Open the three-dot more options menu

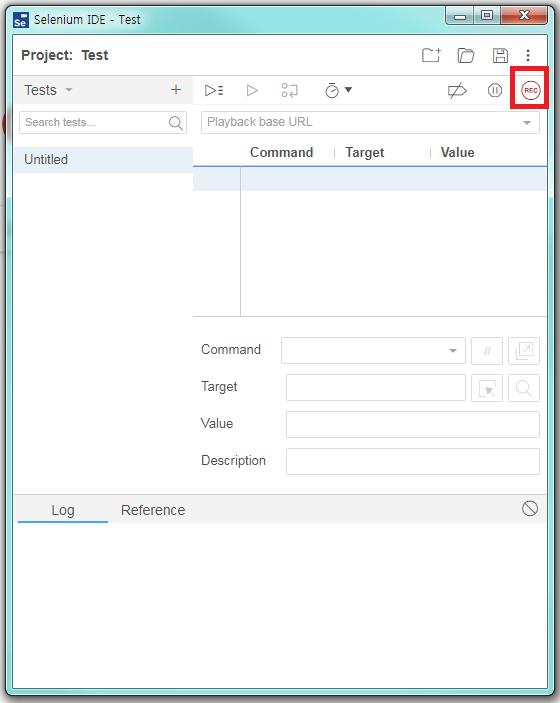tap(528, 55)
